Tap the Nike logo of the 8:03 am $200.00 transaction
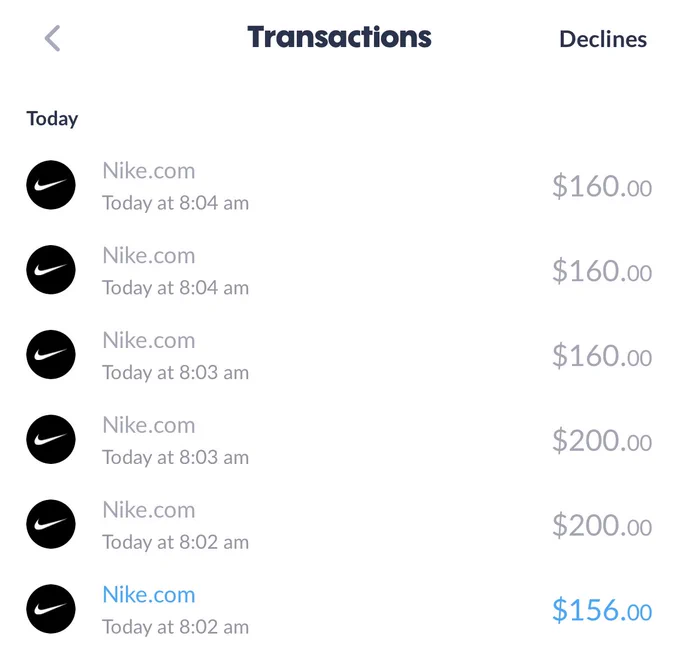Image resolution: width=680 pixels, height=662 pixels. 51,439
